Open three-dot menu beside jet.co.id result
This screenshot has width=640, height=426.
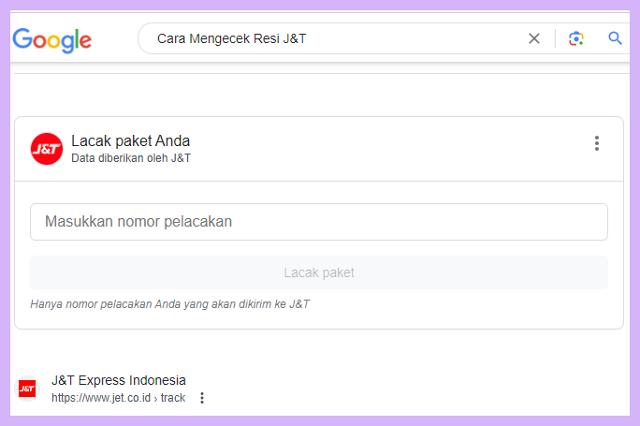click(202, 398)
